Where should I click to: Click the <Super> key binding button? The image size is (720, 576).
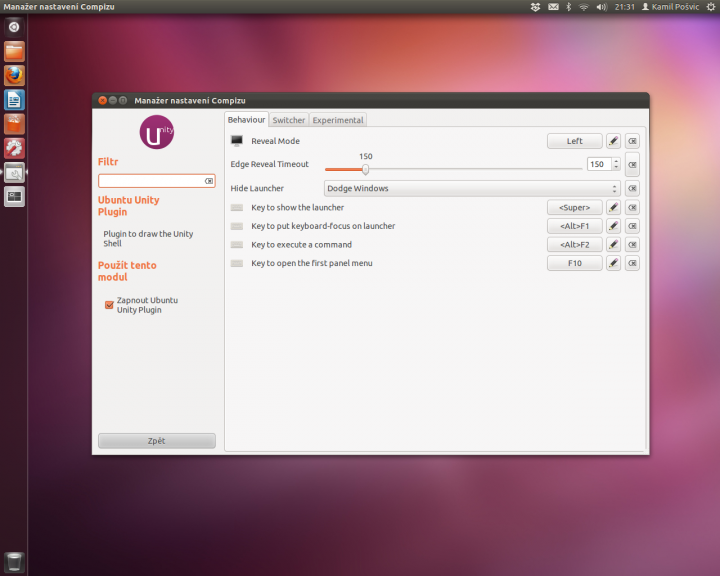(x=574, y=208)
